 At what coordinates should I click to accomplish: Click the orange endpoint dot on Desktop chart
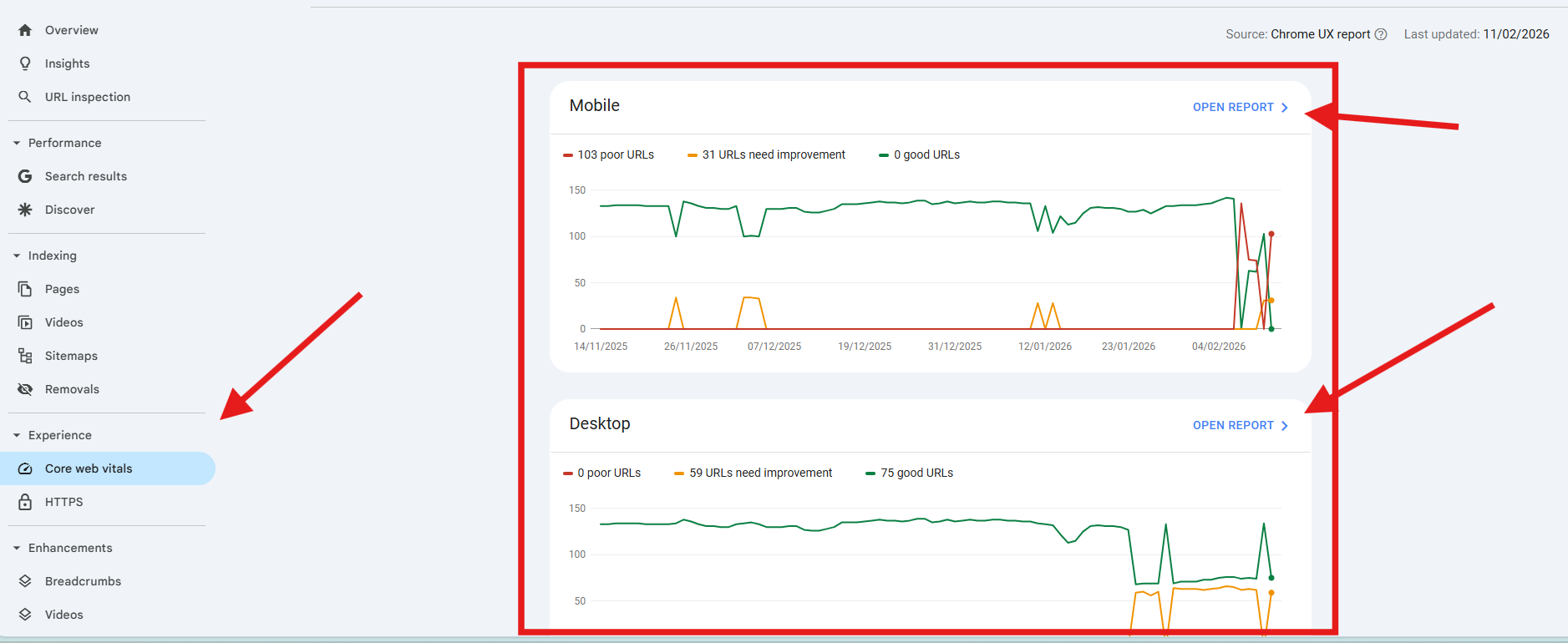tap(1271, 593)
